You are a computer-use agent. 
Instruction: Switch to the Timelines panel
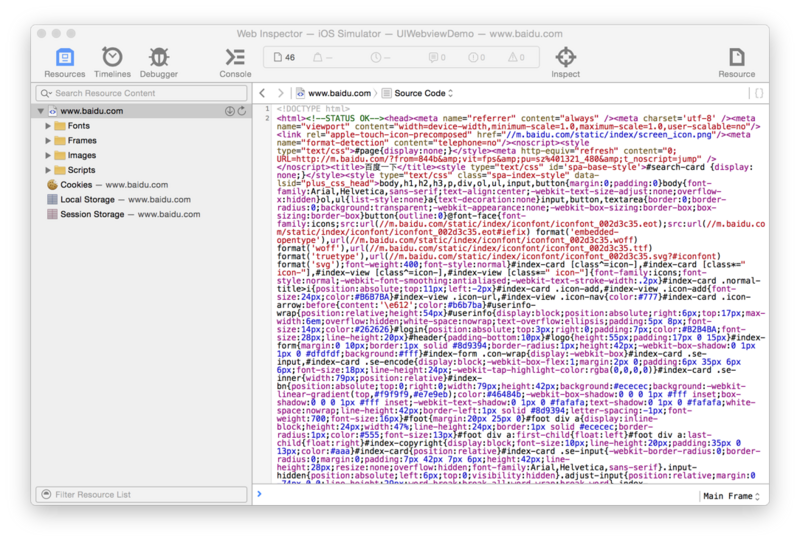pos(112,62)
